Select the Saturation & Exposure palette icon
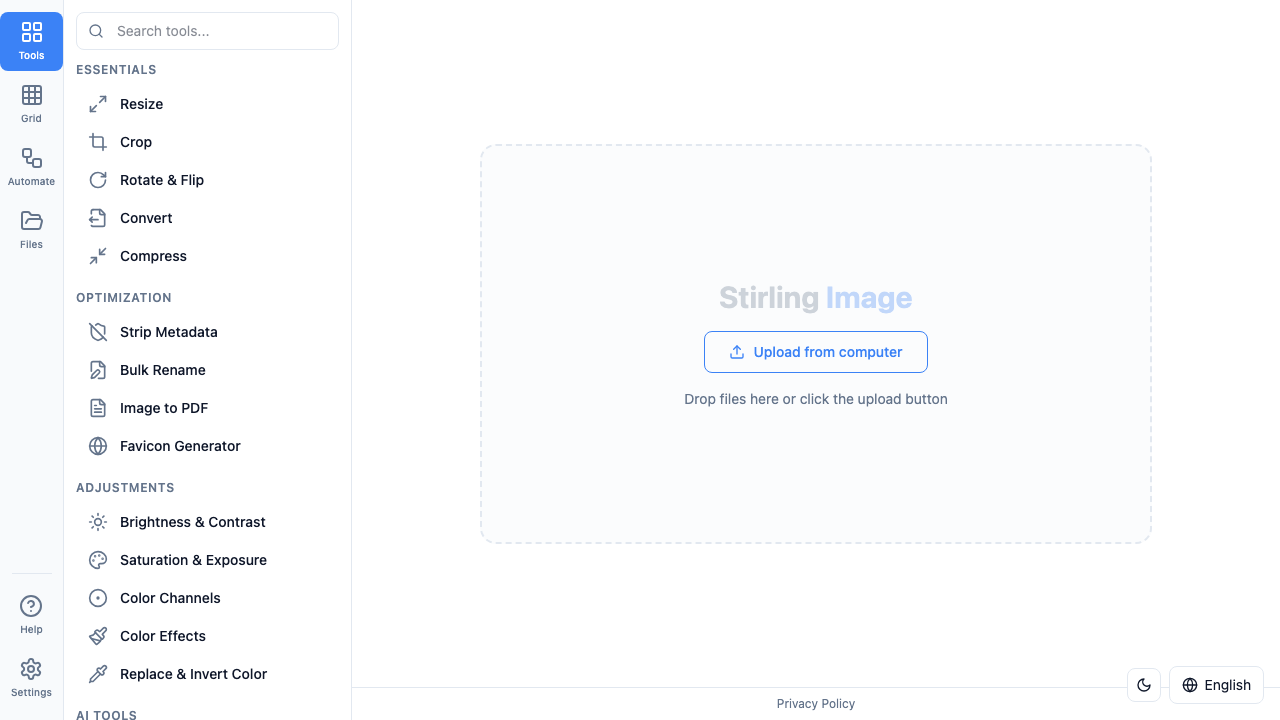The height and width of the screenshot is (720, 1280). pos(98,560)
